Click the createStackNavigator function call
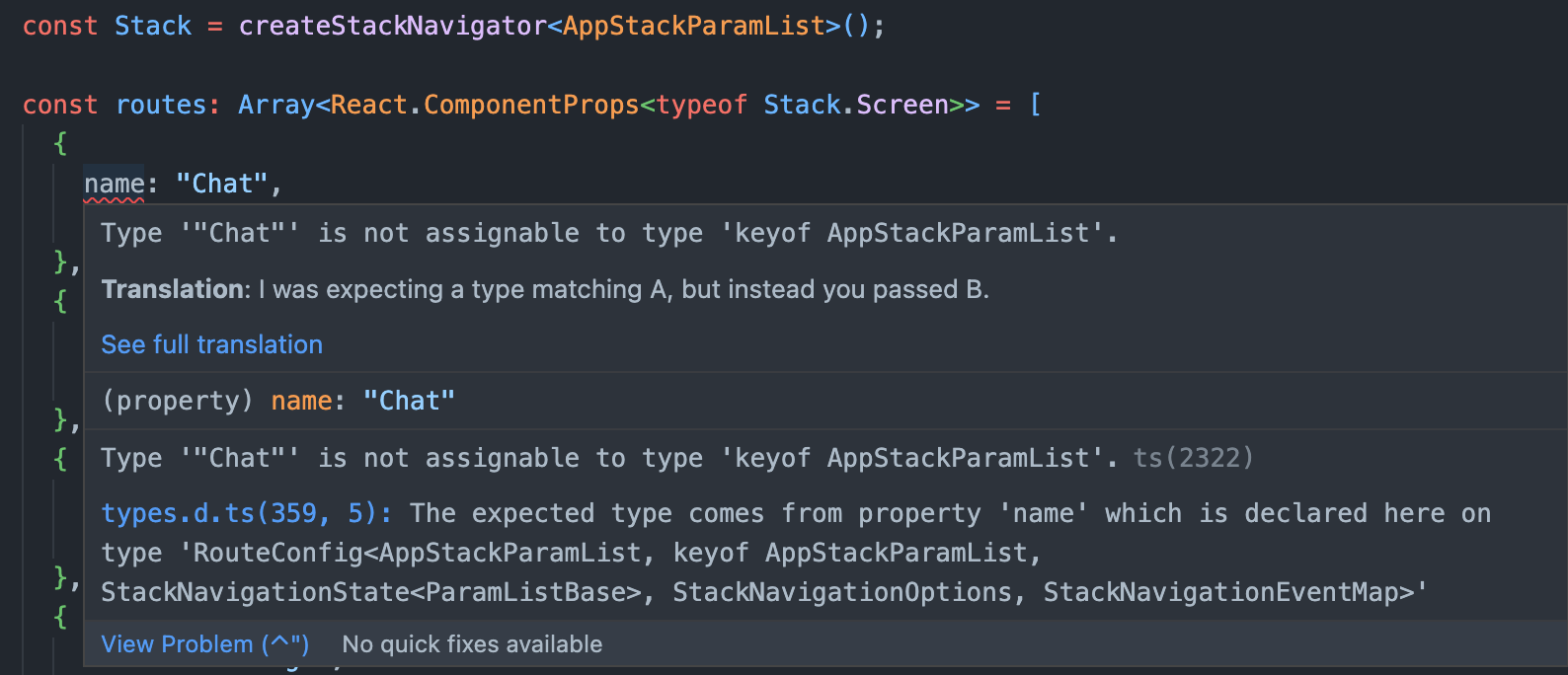 click(x=392, y=26)
